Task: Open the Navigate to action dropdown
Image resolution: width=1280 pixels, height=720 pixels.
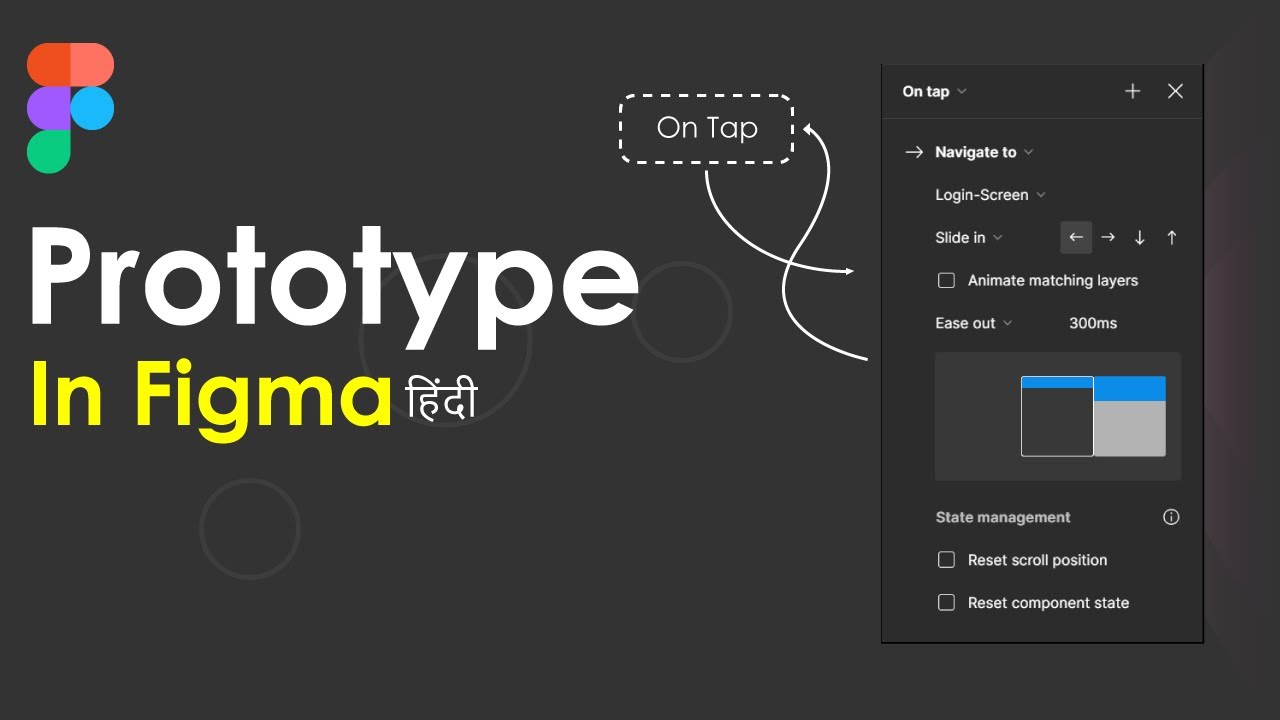Action: (984, 152)
